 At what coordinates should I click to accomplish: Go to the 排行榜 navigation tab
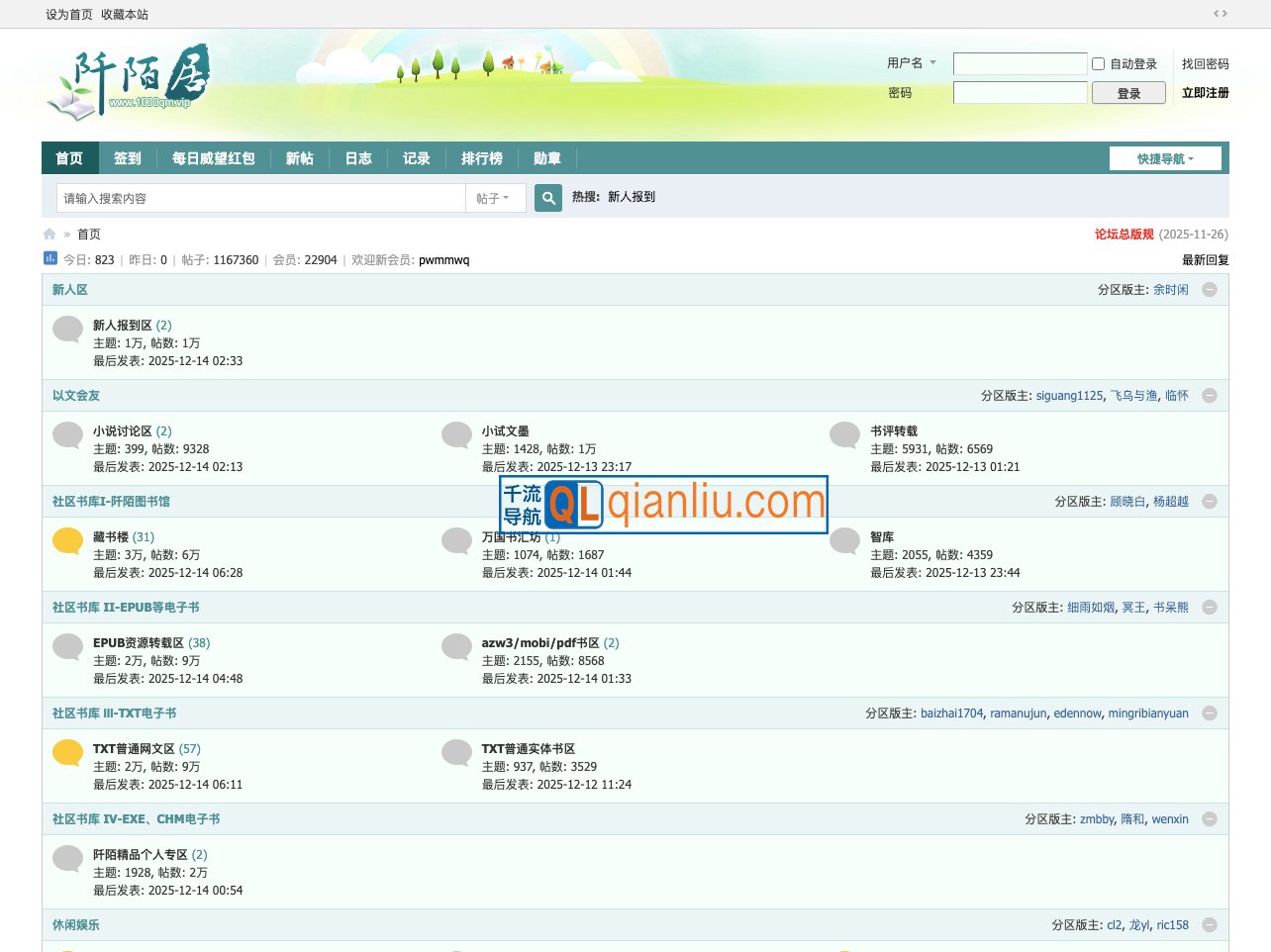[482, 158]
